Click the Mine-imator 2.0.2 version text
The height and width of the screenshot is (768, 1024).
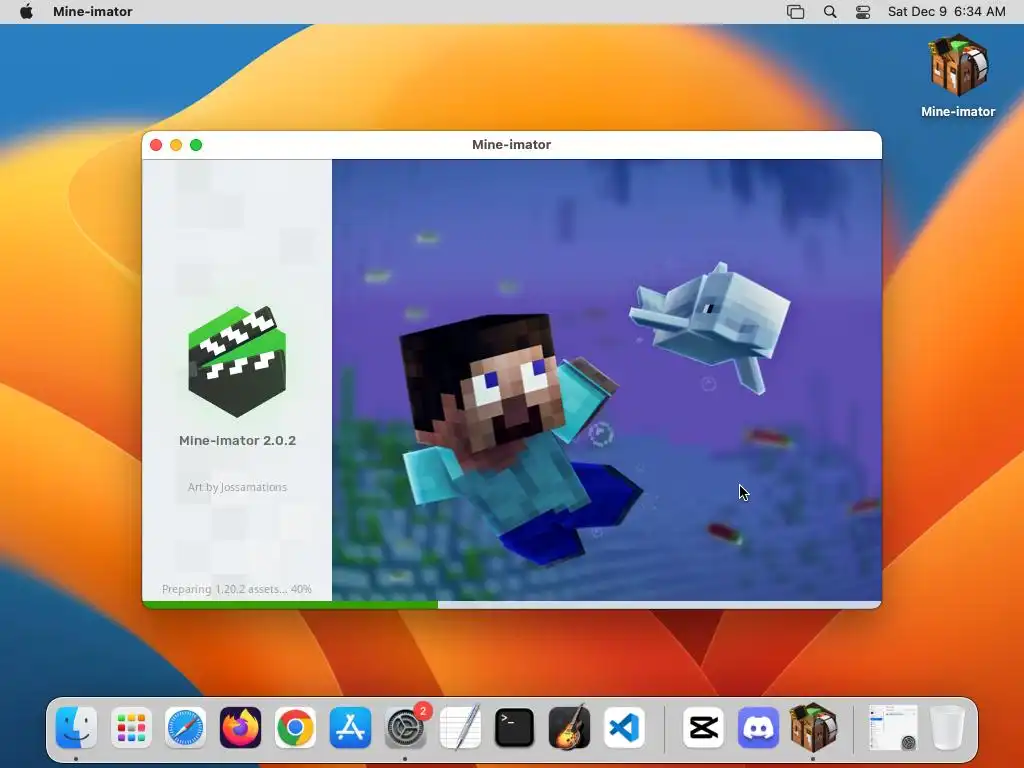point(237,441)
